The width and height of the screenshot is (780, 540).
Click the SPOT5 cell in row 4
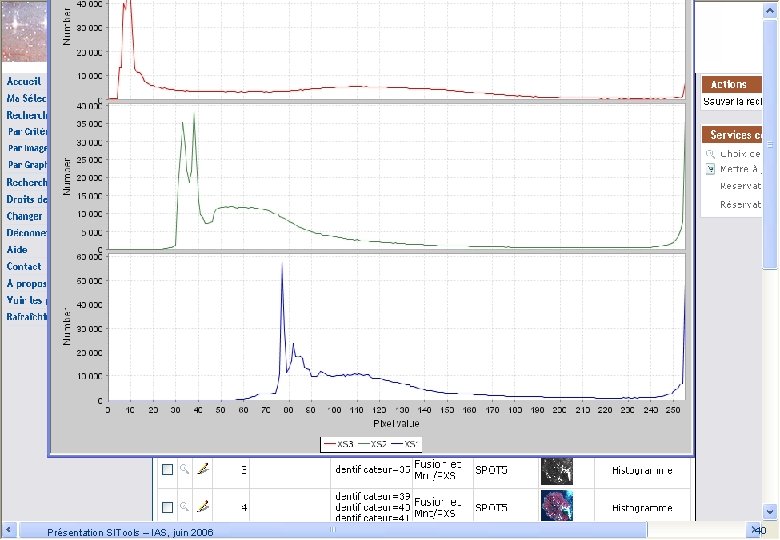pyautogui.click(x=491, y=508)
